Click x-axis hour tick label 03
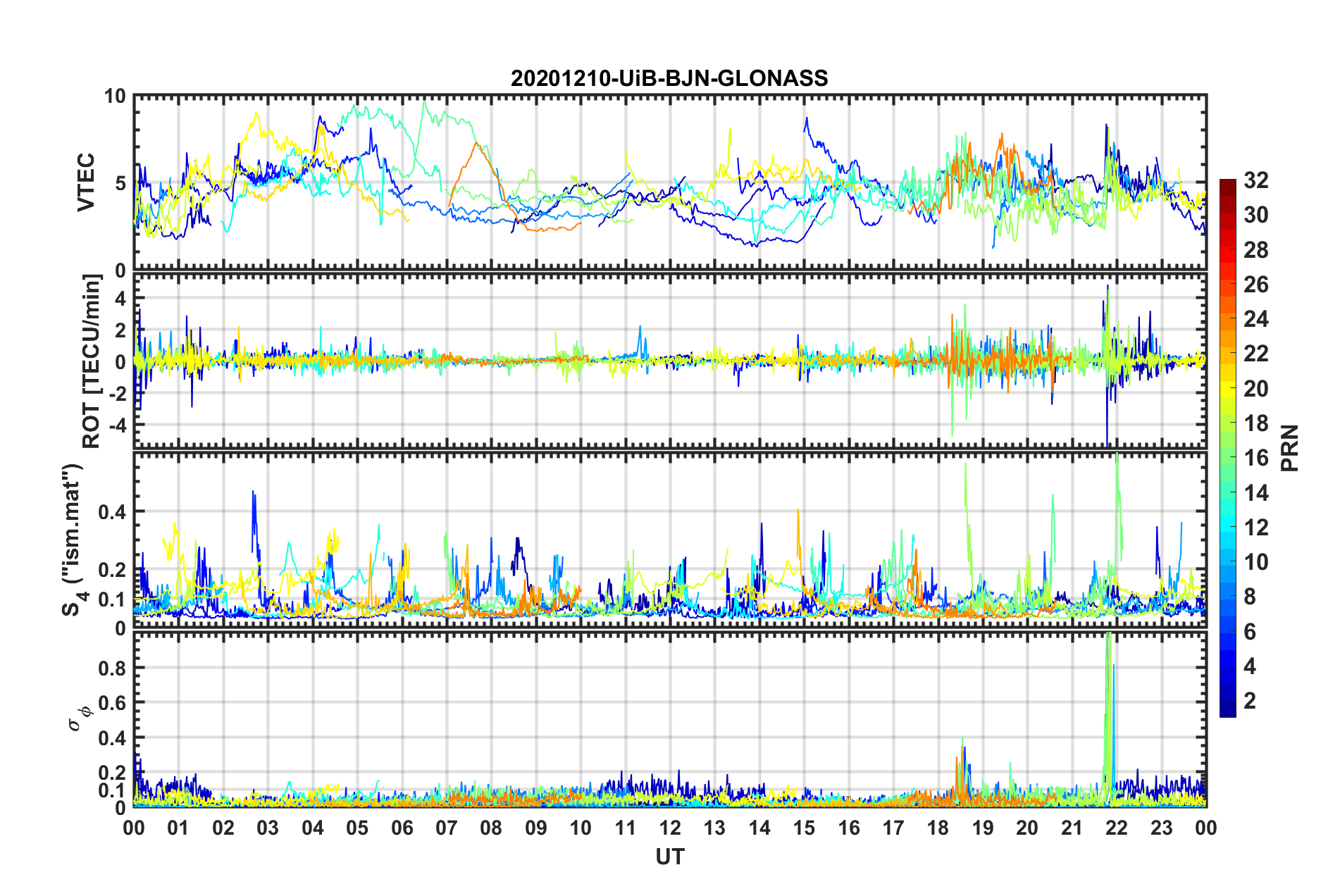Screen dimensions: 1340x896 pos(268,828)
